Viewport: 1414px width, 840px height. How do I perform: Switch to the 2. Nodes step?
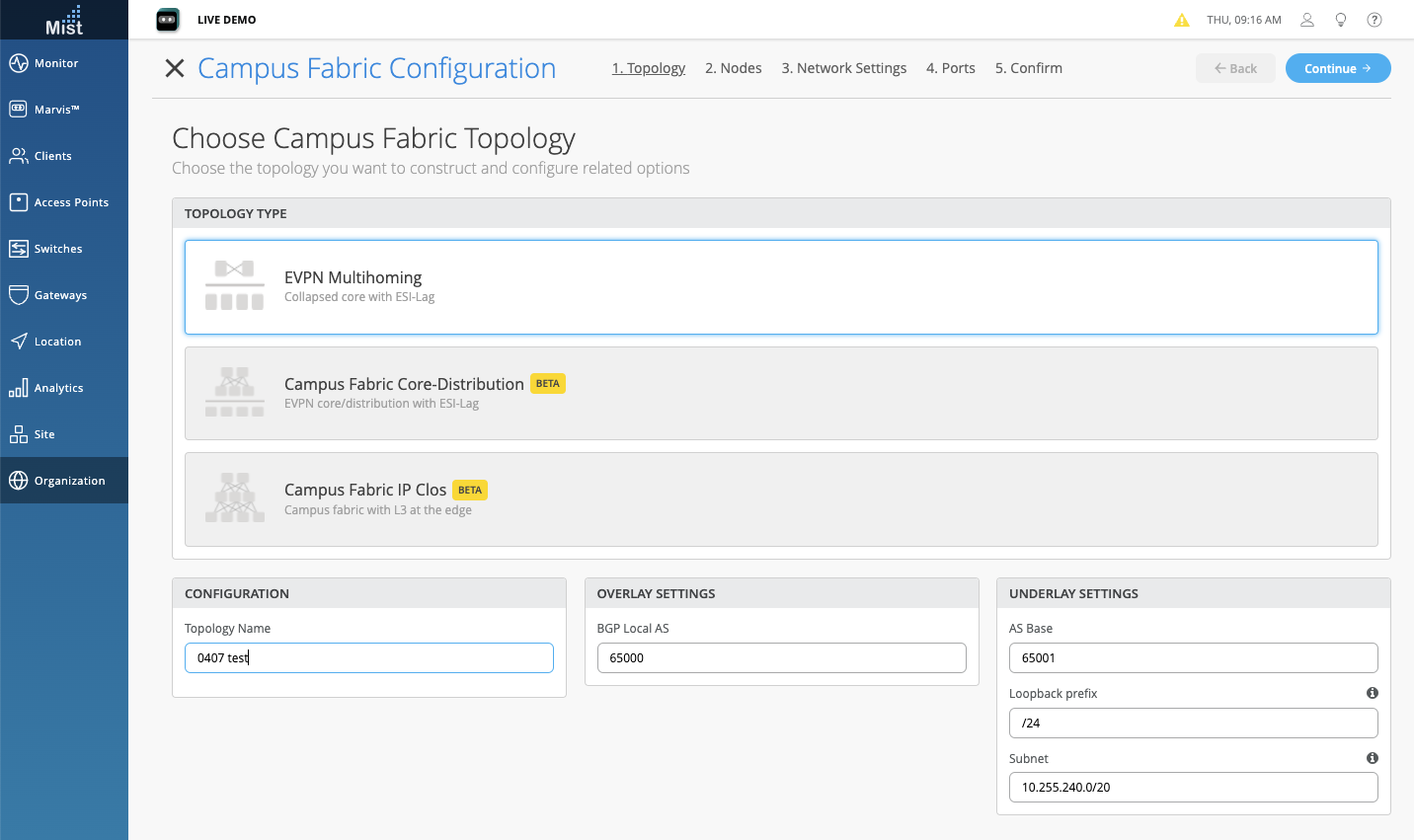click(733, 68)
